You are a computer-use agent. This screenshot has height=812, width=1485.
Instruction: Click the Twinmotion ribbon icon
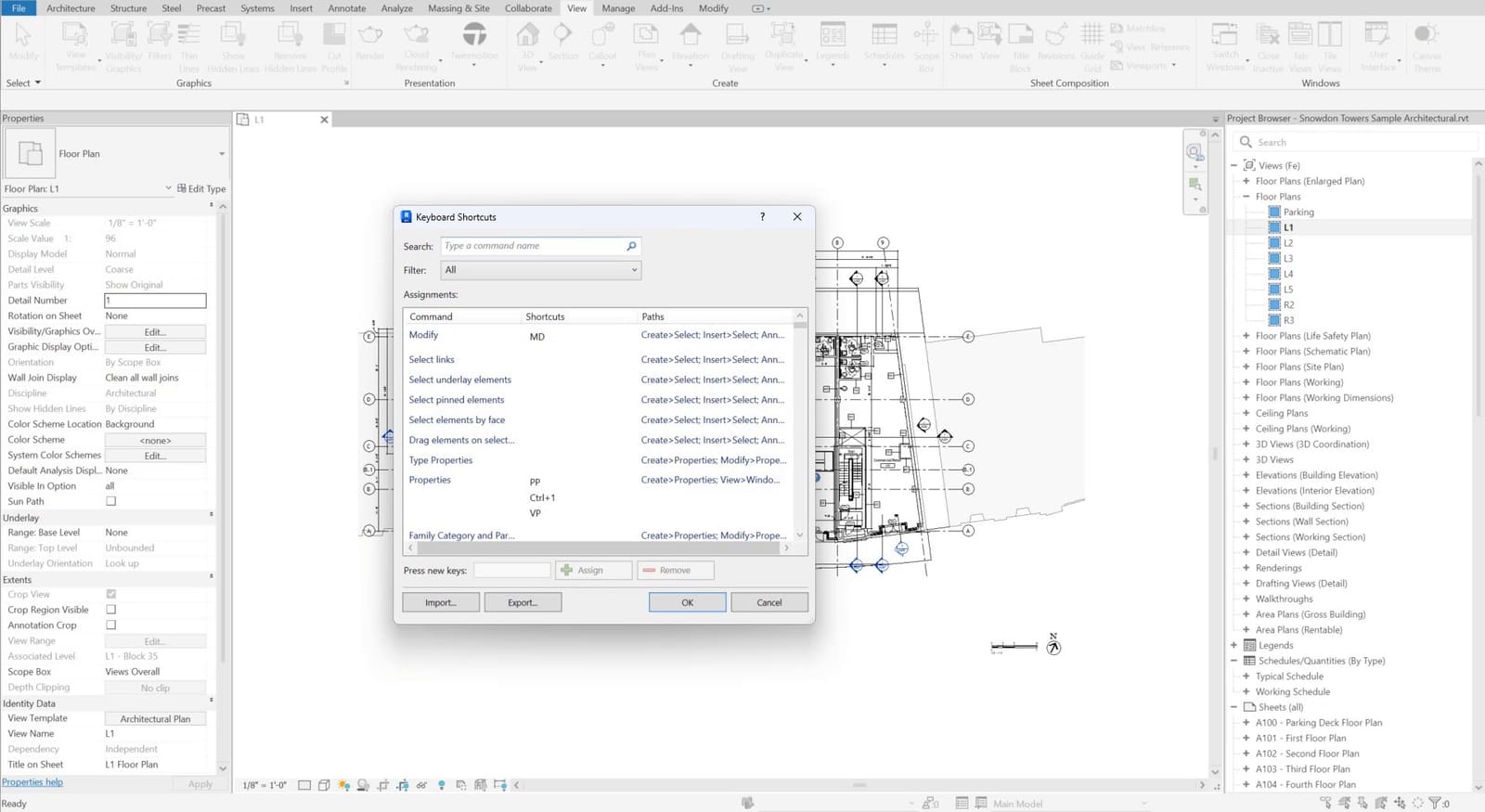tap(474, 35)
